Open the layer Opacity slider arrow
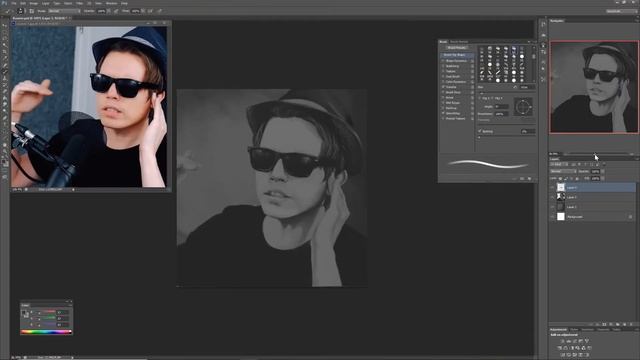Screen dimensions: 640x360 pyautogui.click(x=602, y=171)
